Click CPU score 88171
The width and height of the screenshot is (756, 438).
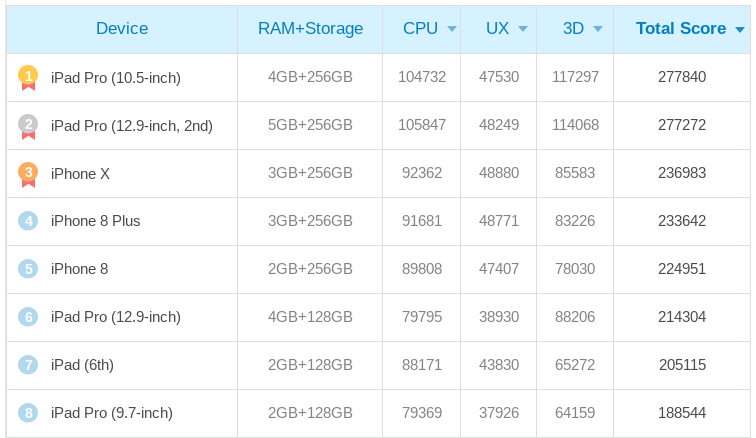click(422, 365)
